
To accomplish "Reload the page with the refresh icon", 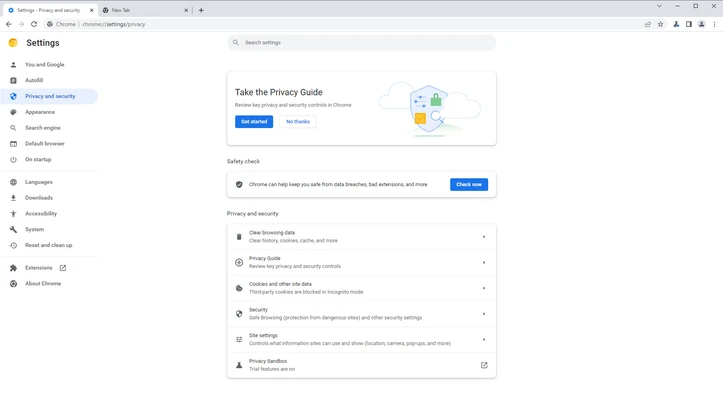I will tap(34, 24).
